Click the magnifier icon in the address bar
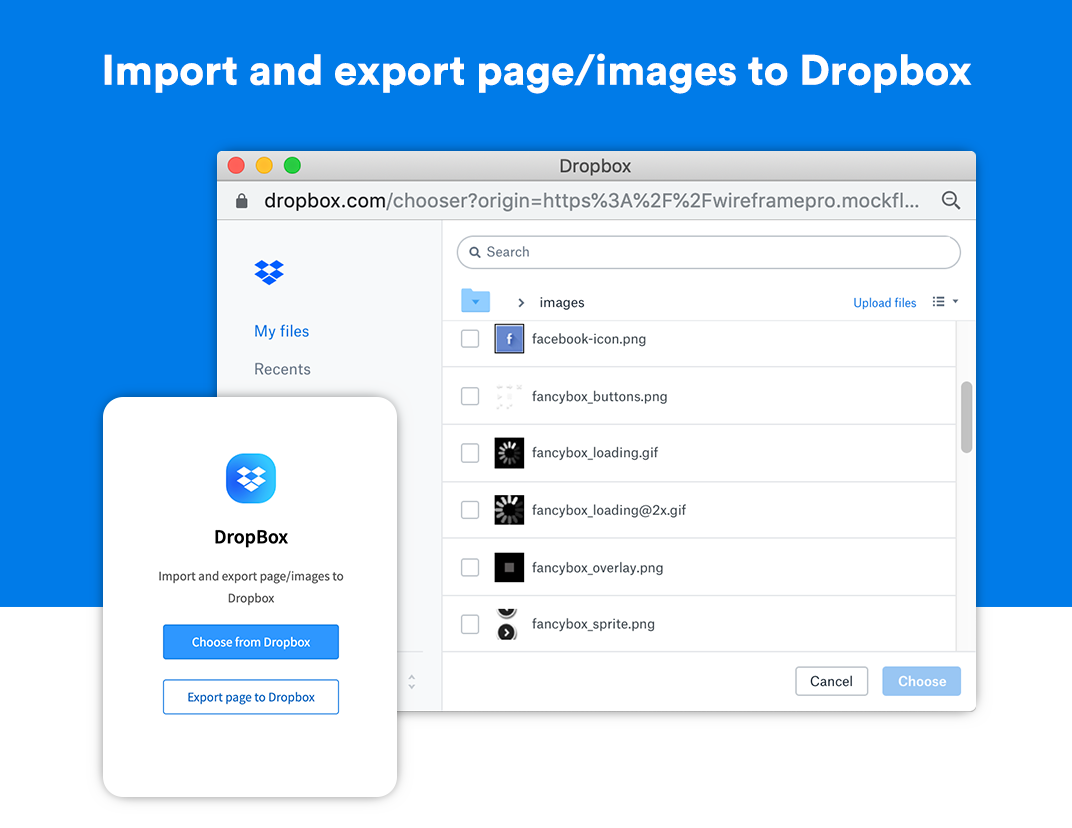 pyautogui.click(x=951, y=201)
